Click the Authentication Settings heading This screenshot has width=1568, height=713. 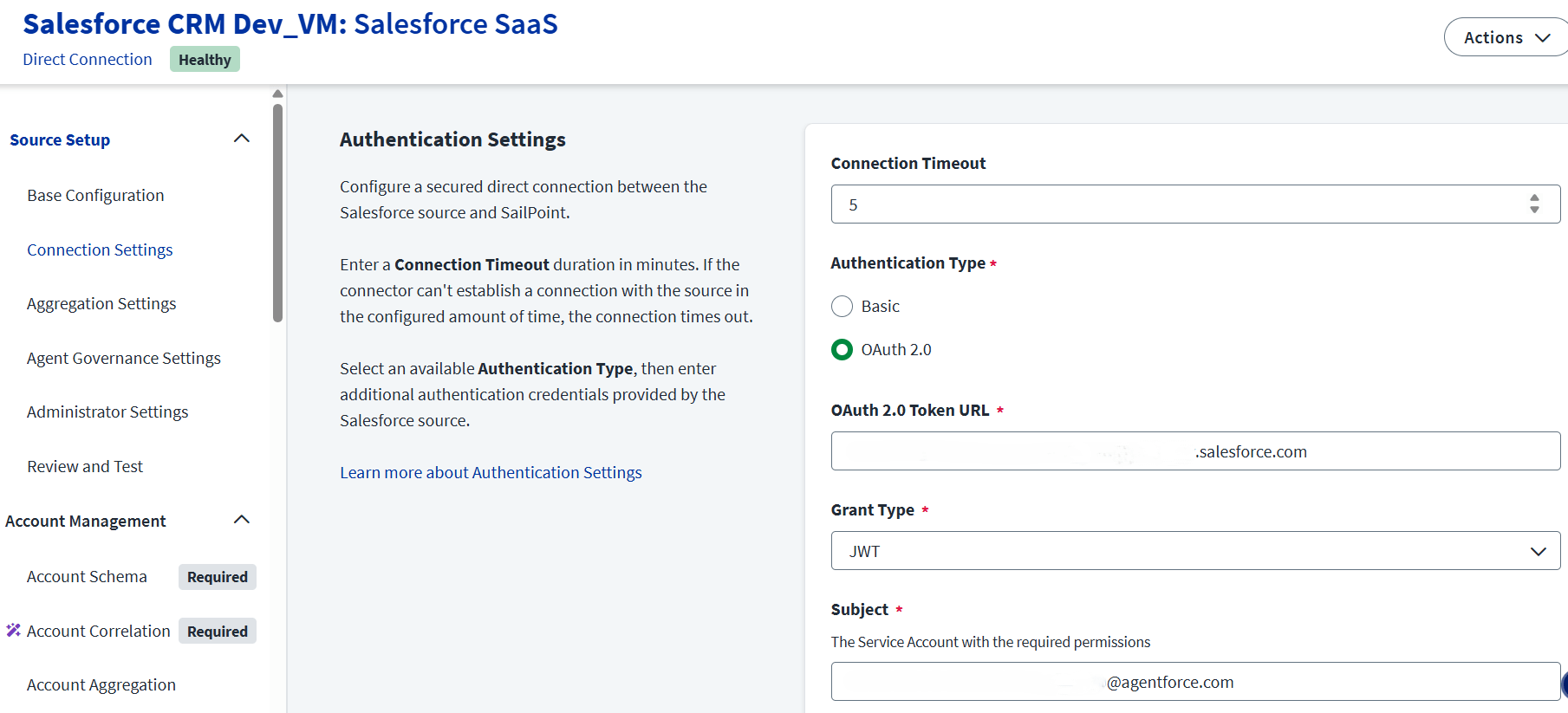coord(452,139)
